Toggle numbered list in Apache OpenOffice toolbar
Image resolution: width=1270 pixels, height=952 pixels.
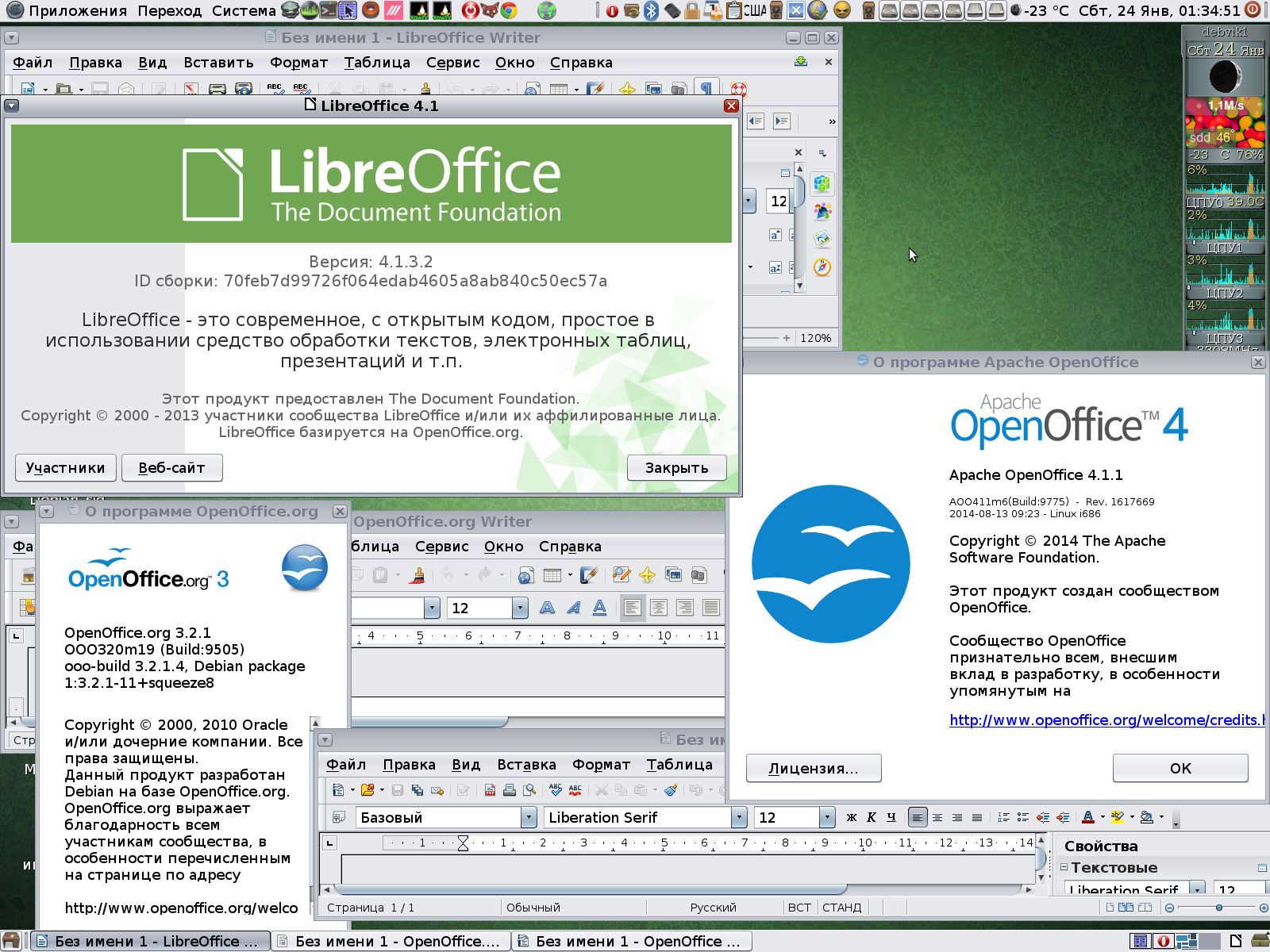(x=1003, y=817)
